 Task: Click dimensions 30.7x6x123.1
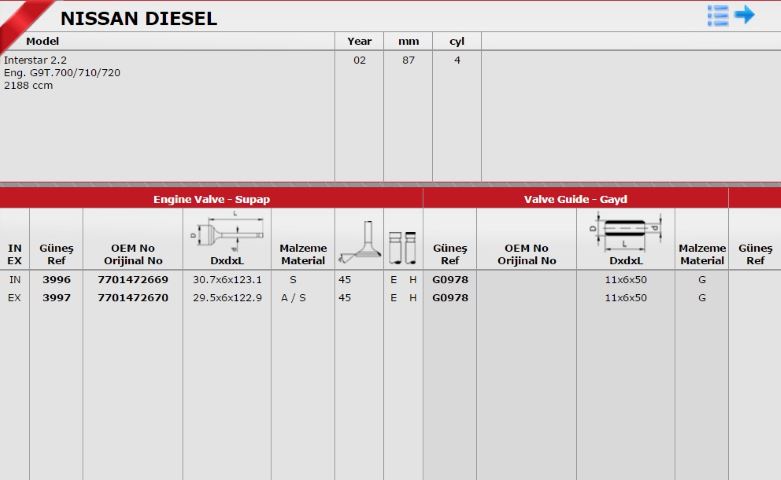[227, 279]
